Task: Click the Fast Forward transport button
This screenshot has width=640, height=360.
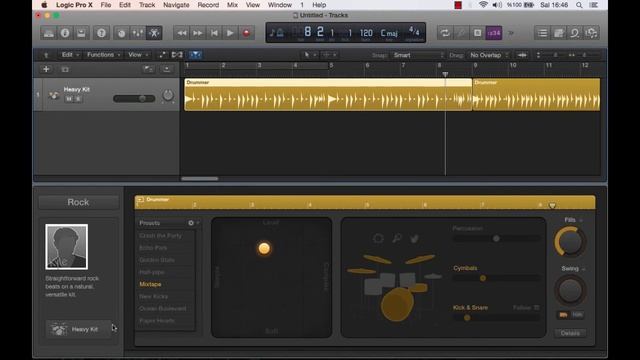Action: tap(198, 33)
